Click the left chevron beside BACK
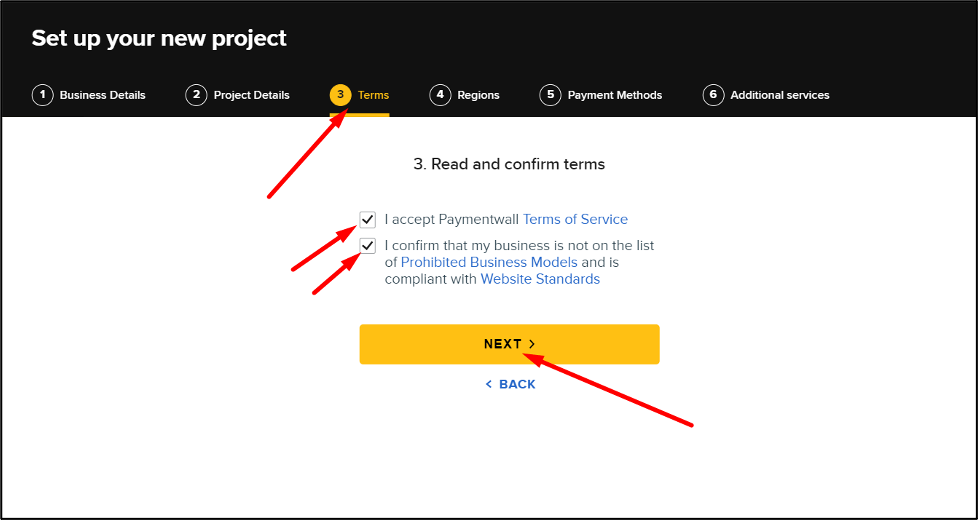Image resolution: width=979 pixels, height=520 pixels. [489, 384]
